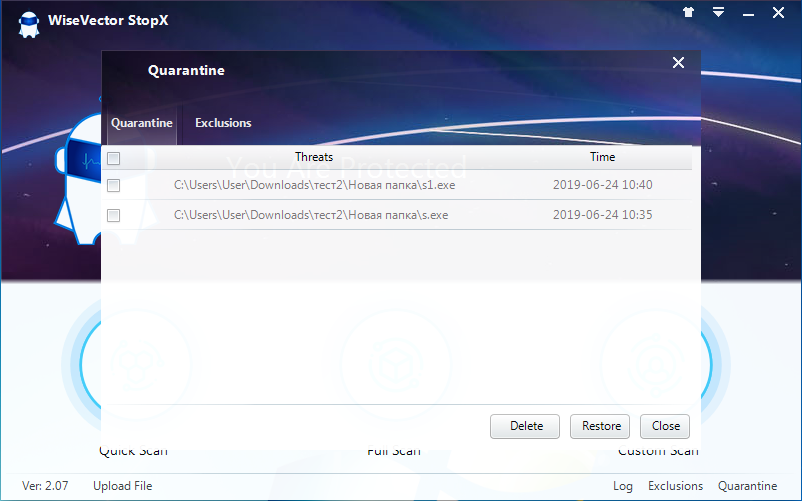Click the Threats column header

pyautogui.click(x=314, y=157)
